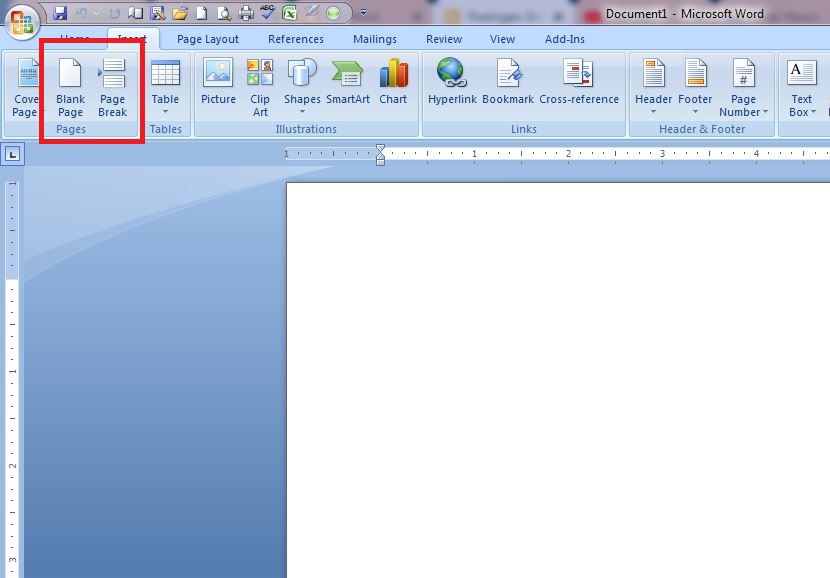Click the Left Indent square marker on ruler
Screen dimensions: 830x578
pyautogui.click(x=380, y=162)
